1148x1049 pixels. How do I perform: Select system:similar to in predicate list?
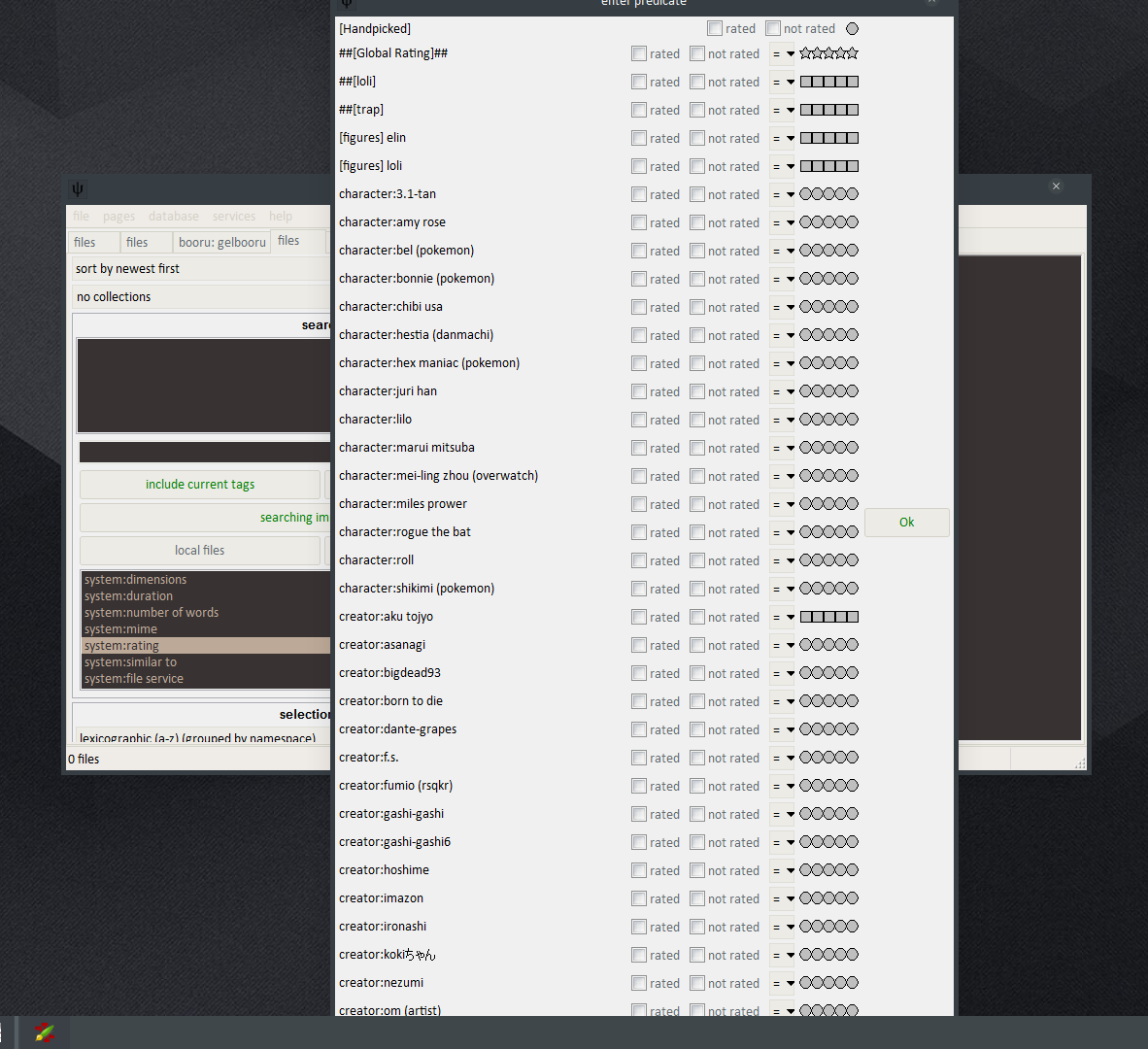(x=206, y=661)
